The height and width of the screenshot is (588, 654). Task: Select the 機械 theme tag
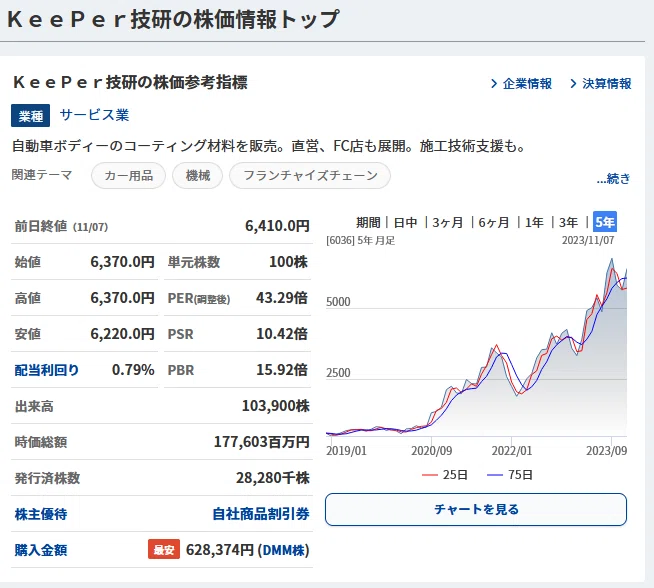coord(198,176)
